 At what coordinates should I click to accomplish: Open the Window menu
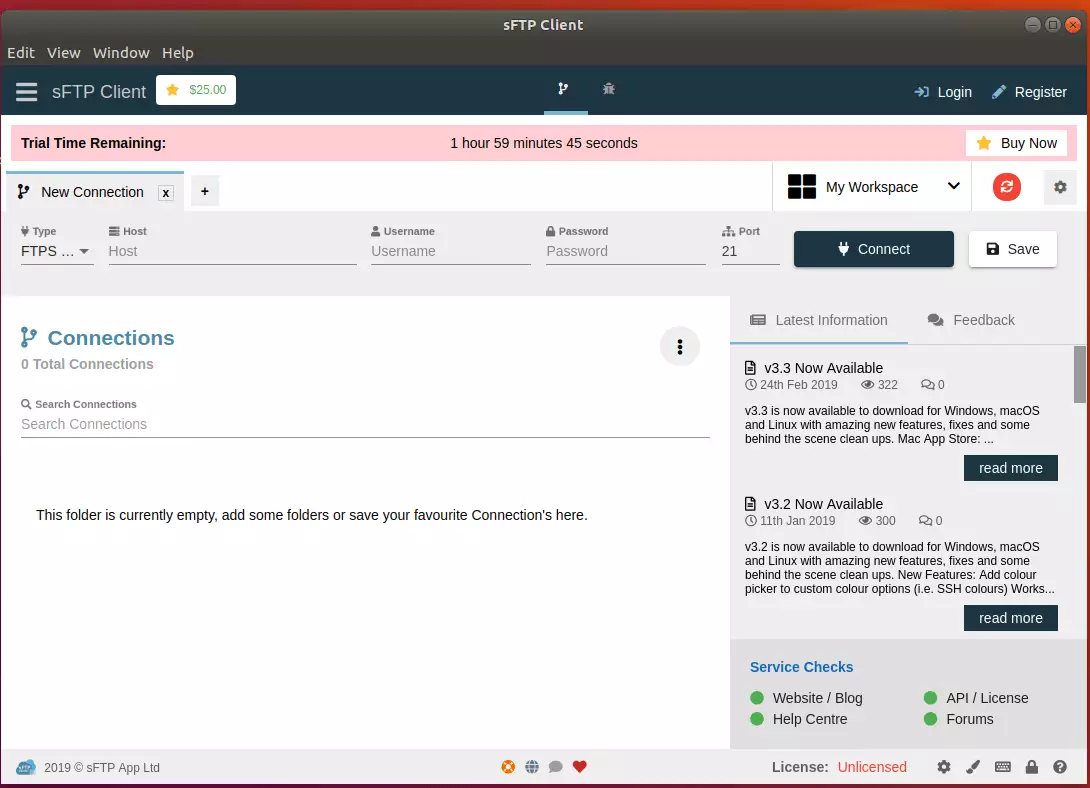121,53
